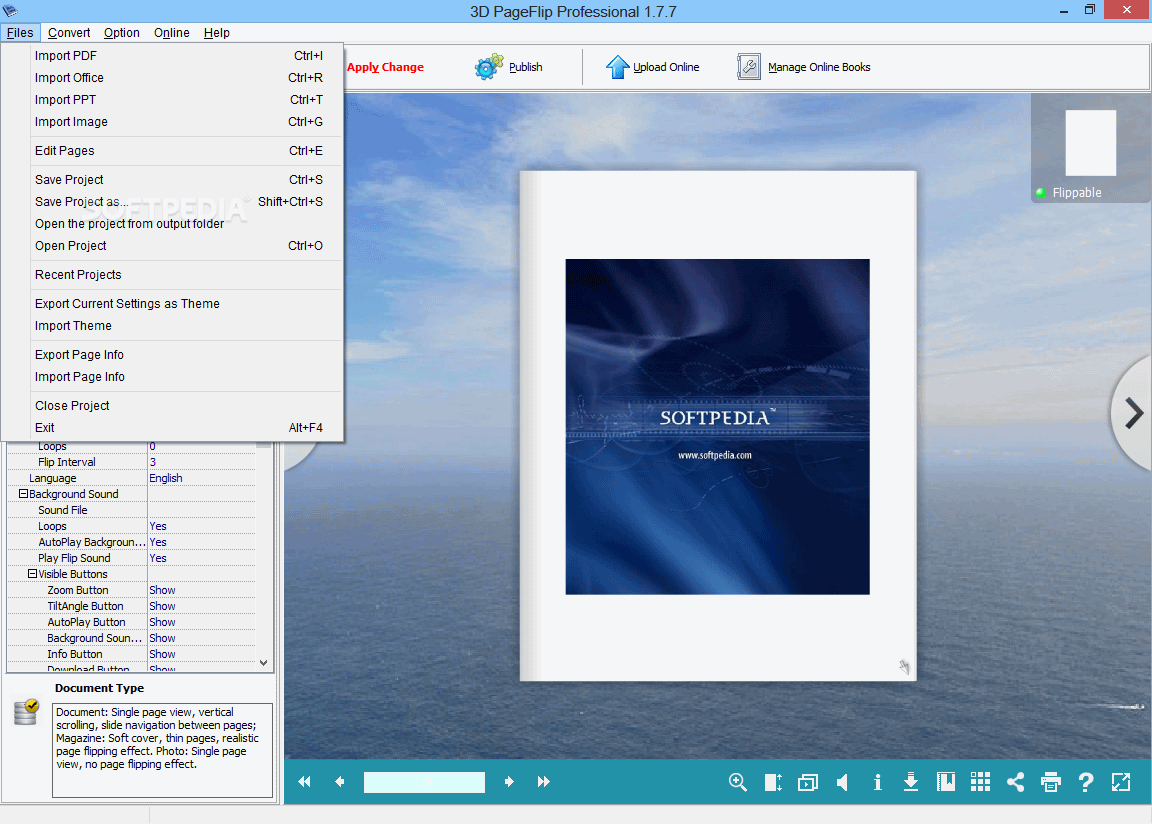Change AutoPlay Button value Show
The height and width of the screenshot is (824, 1152).
coord(162,622)
